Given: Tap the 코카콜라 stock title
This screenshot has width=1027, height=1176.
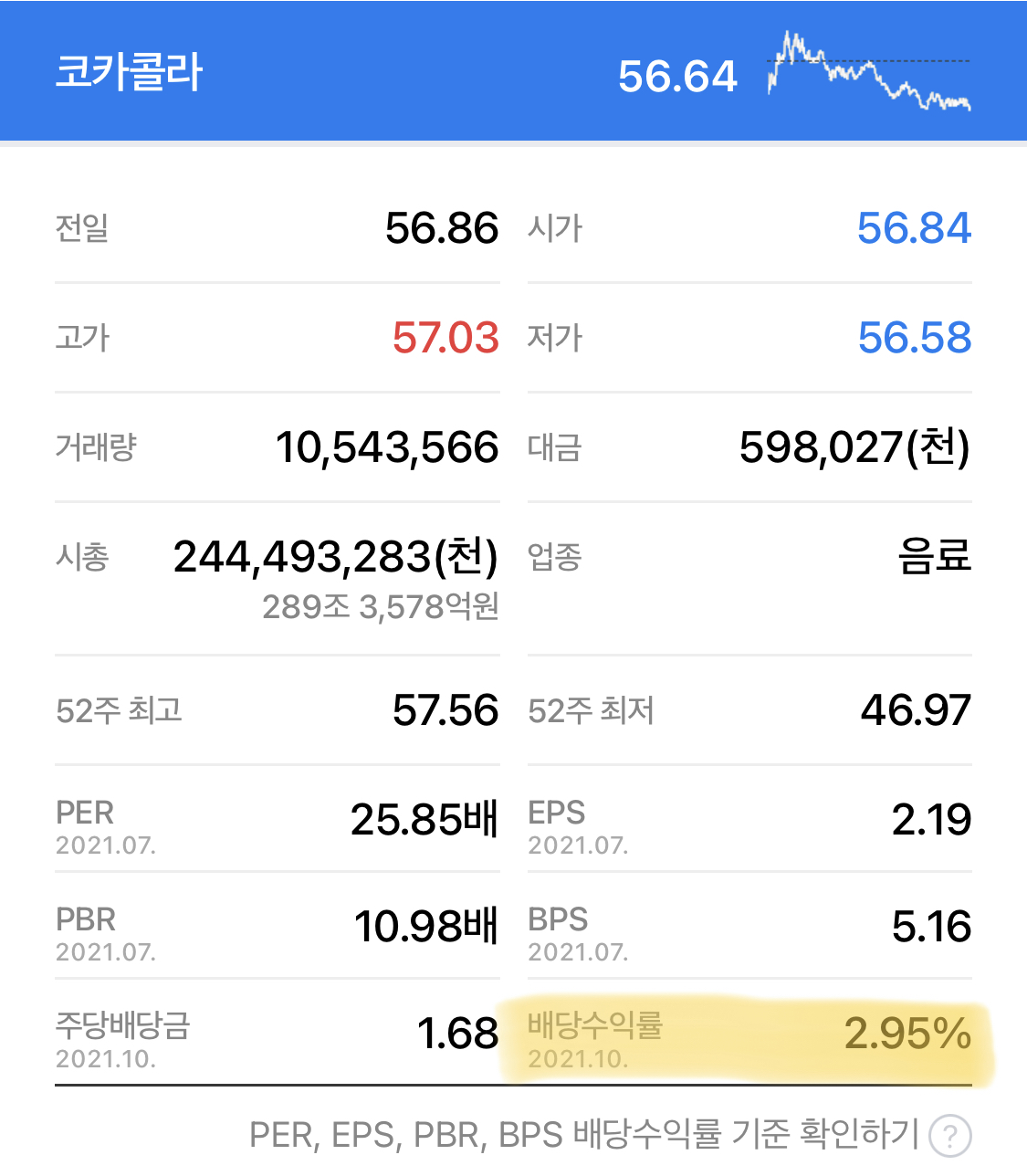Looking at the screenshot, I should 129,73.
